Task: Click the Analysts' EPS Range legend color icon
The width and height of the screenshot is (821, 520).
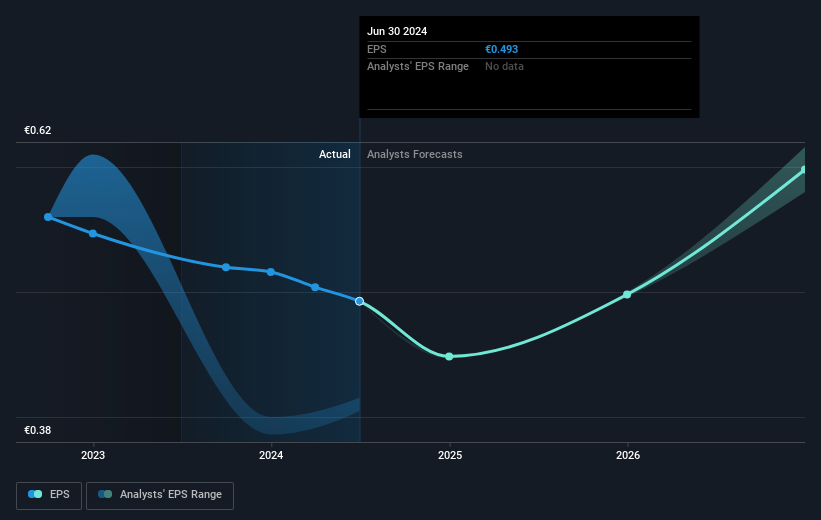Action: (105, 494)
